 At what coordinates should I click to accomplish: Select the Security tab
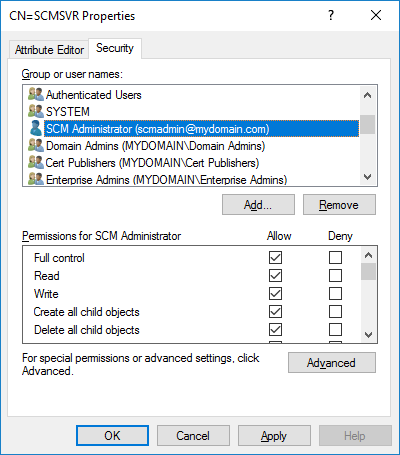[115, 48]
